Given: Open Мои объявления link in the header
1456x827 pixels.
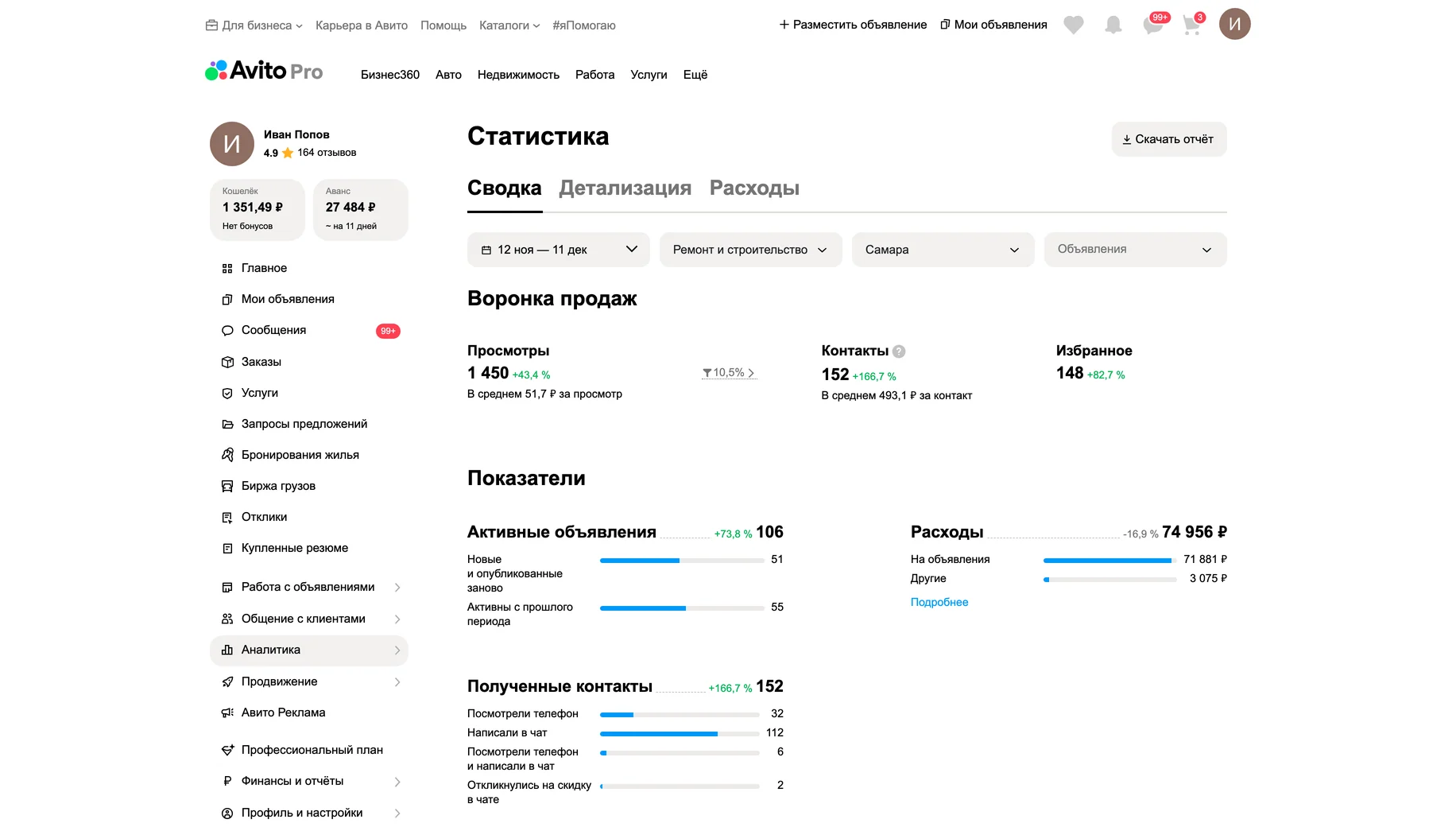Looking at the screenshot, I should [x=993, y=25].
